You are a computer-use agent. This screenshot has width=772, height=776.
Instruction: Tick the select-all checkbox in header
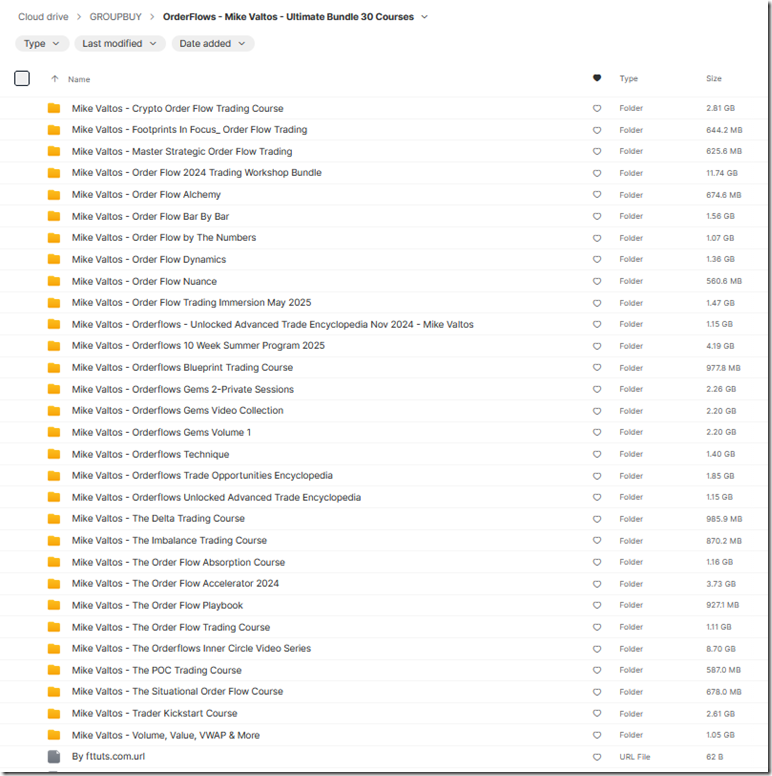22,78
